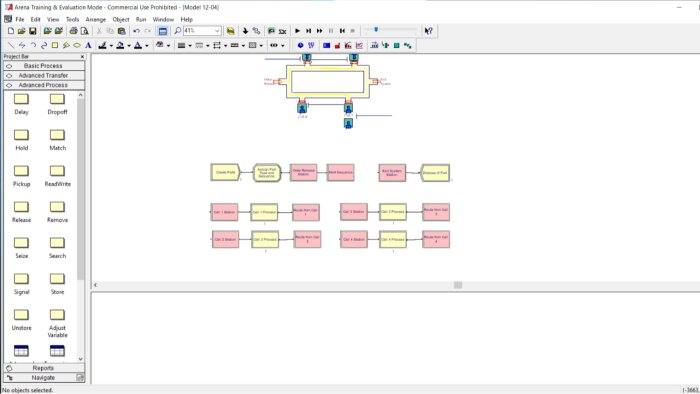This screenshot has width=700, height=394.
Task: Click the horizontal scrollbar thumb of flowchart view
Action: pos(458,285)
